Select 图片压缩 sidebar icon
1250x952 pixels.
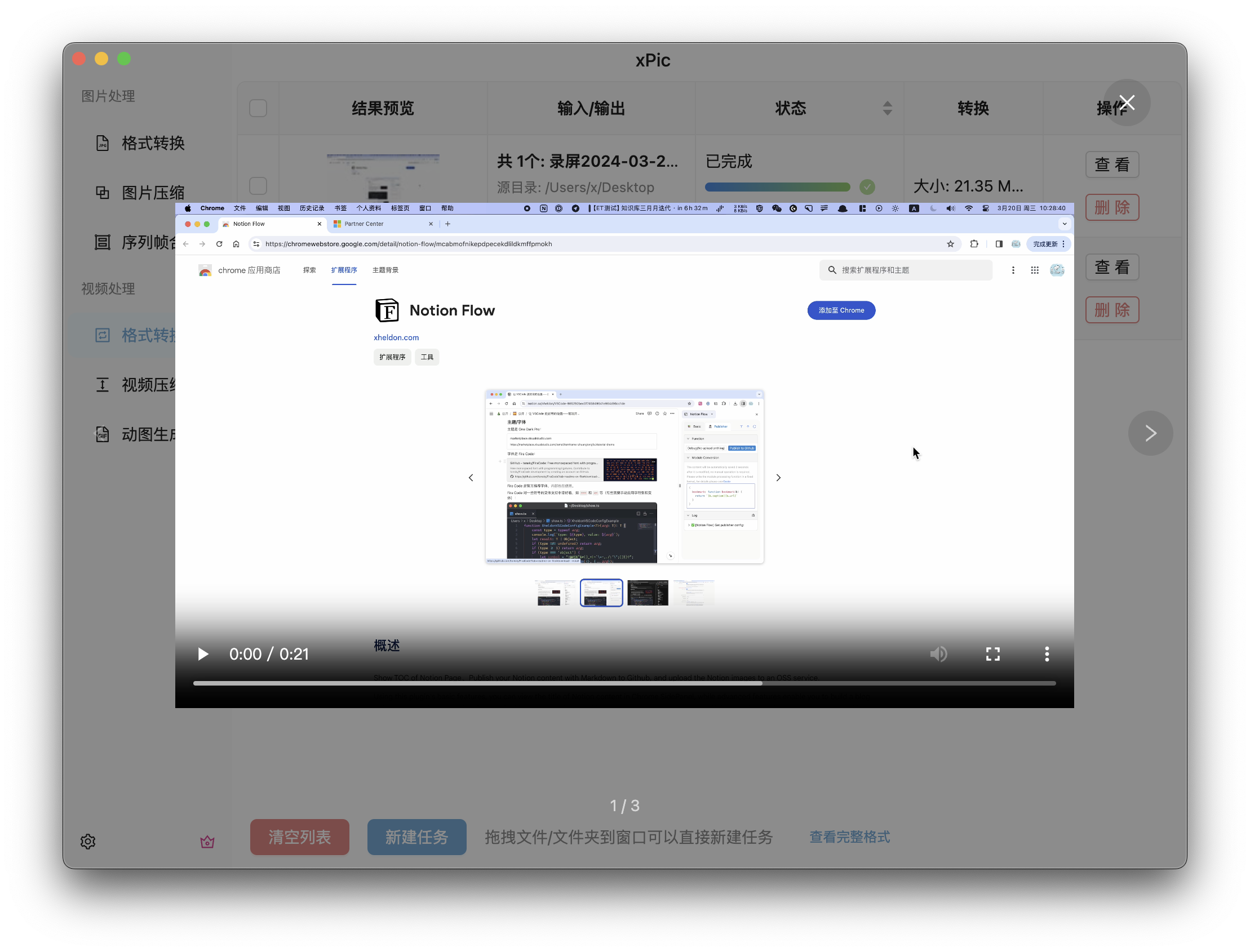[x=103, y=193]
